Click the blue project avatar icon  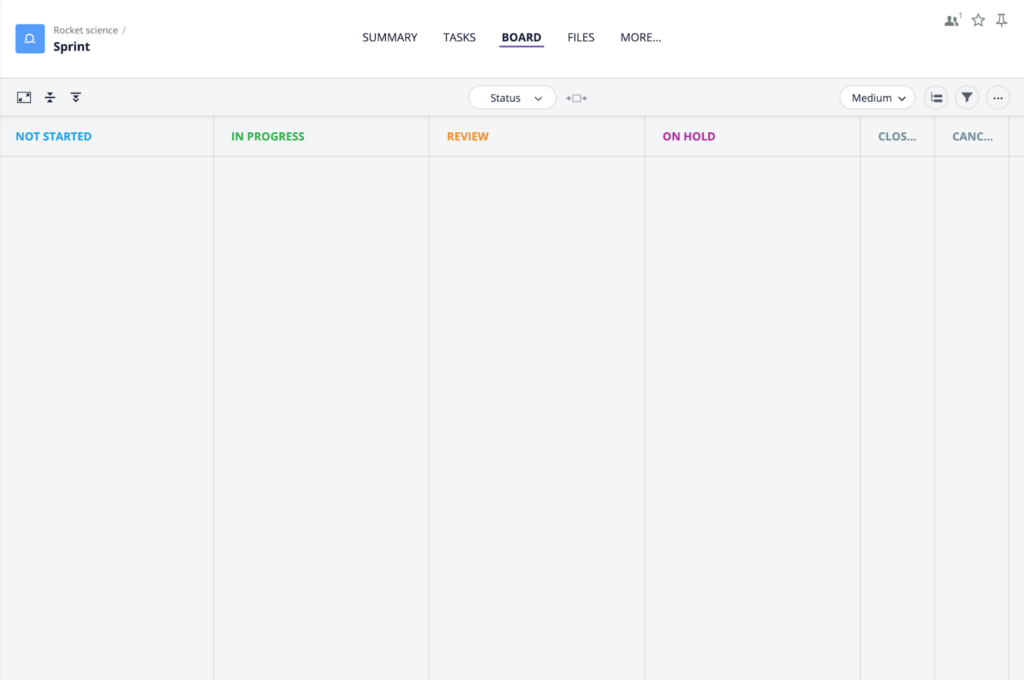click(x=29, y=38)
